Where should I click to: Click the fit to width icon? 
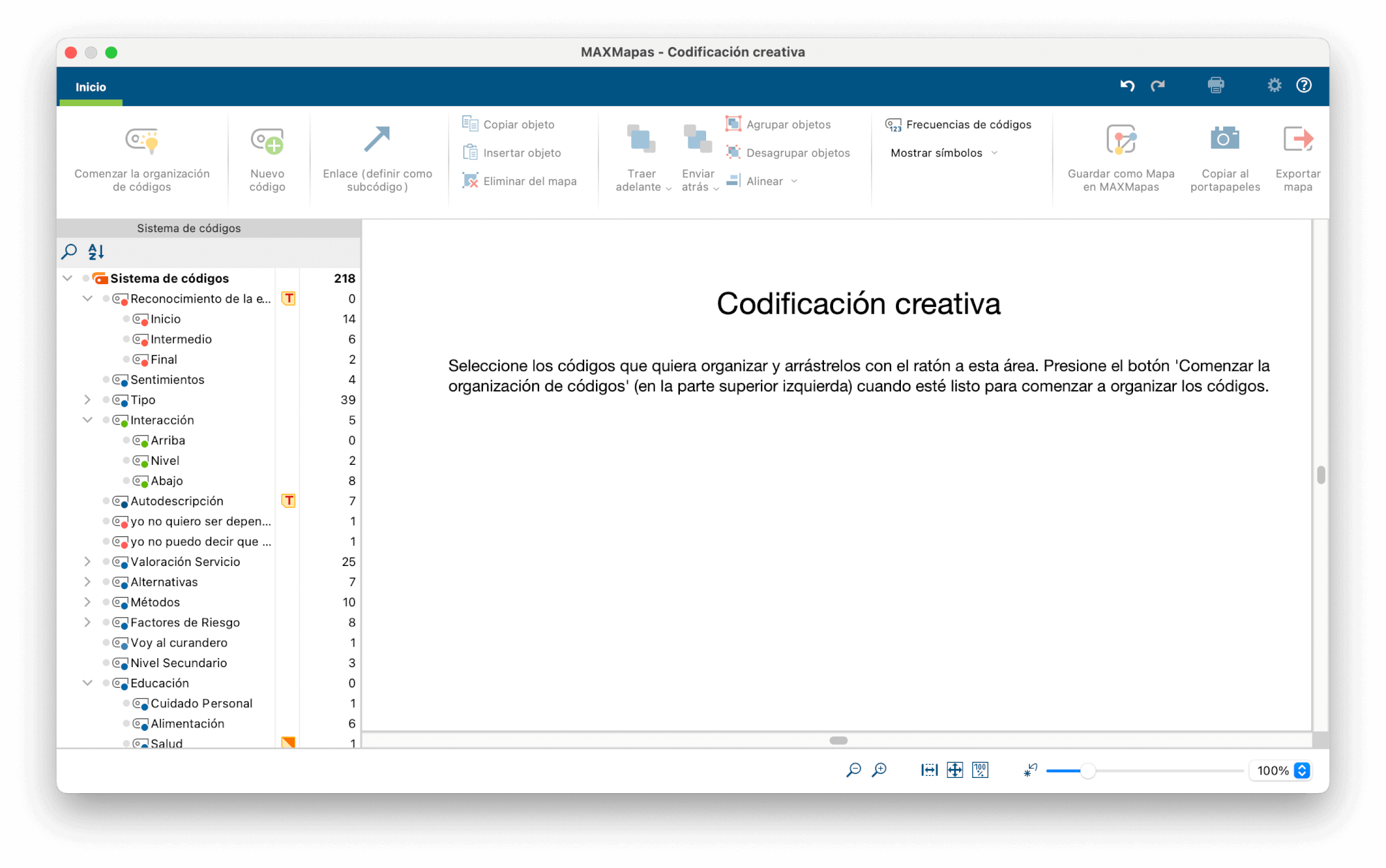click(929, 770)
